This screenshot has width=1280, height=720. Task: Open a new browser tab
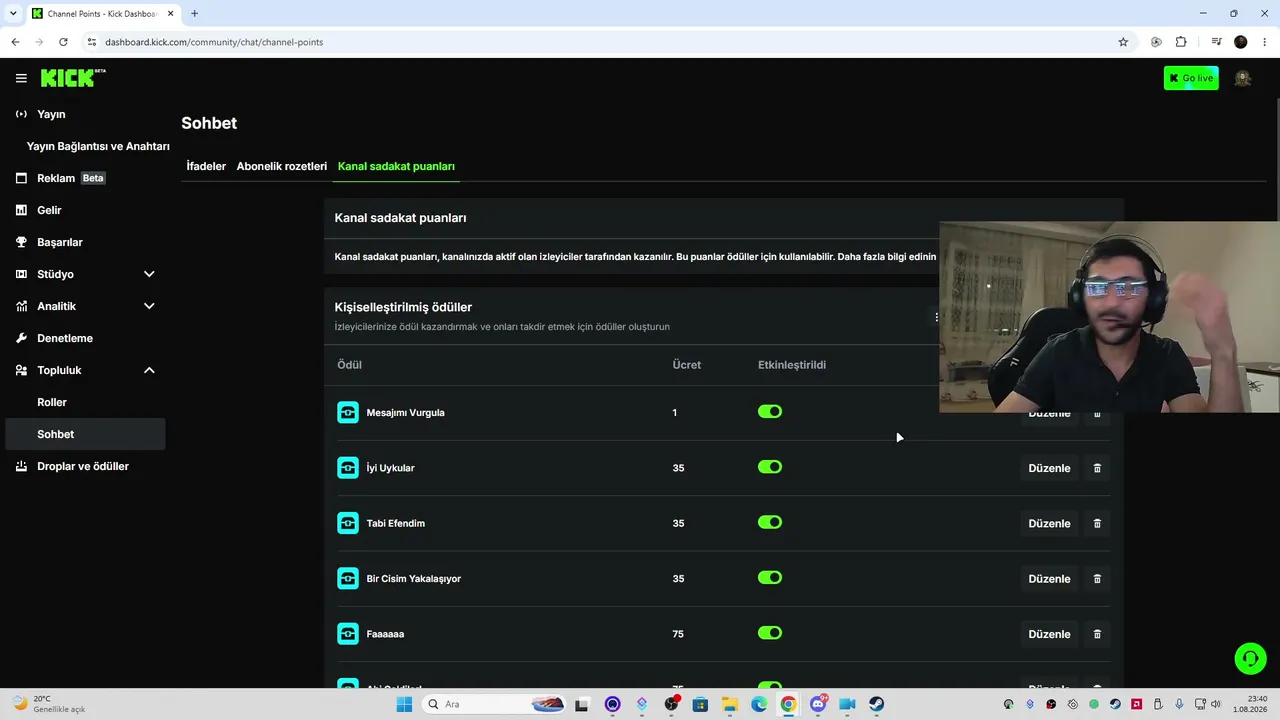tap(194, 14)
